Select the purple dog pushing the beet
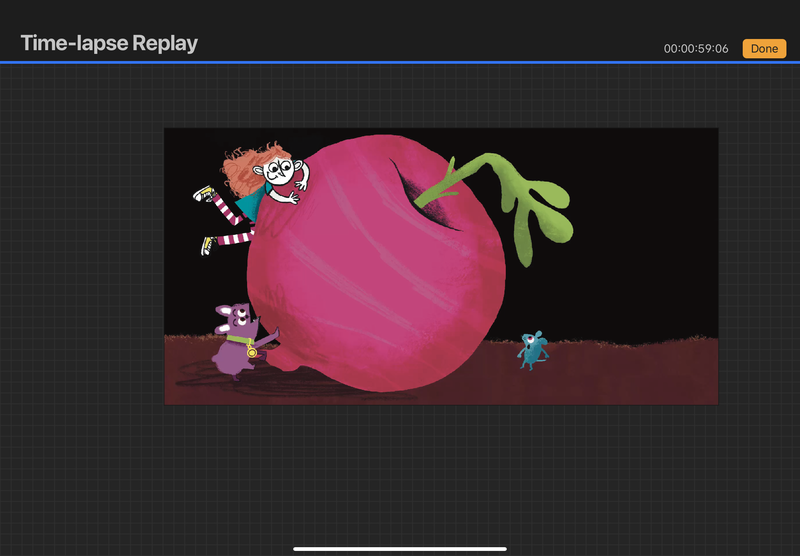The width and height of the screenshot is (800, 556). 236,341
